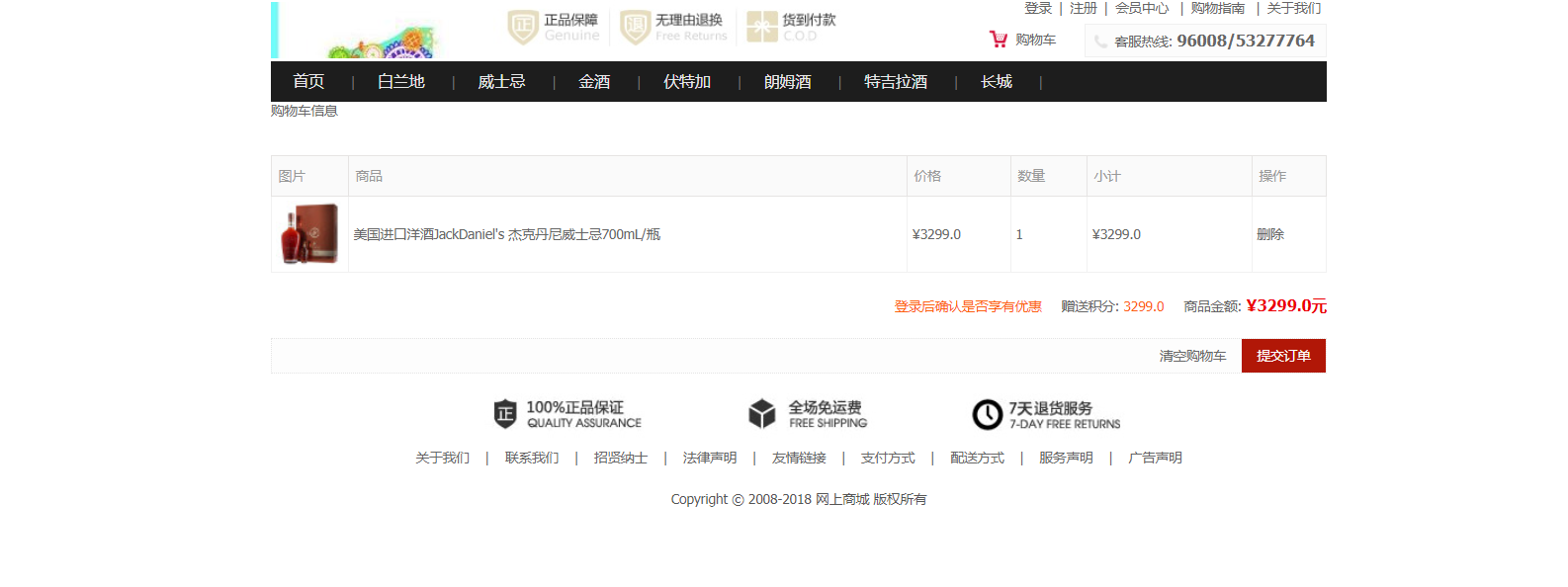Open 联系我们 in footer
Viewport: 1568px width, 587px height.
[x=532, y=458]
